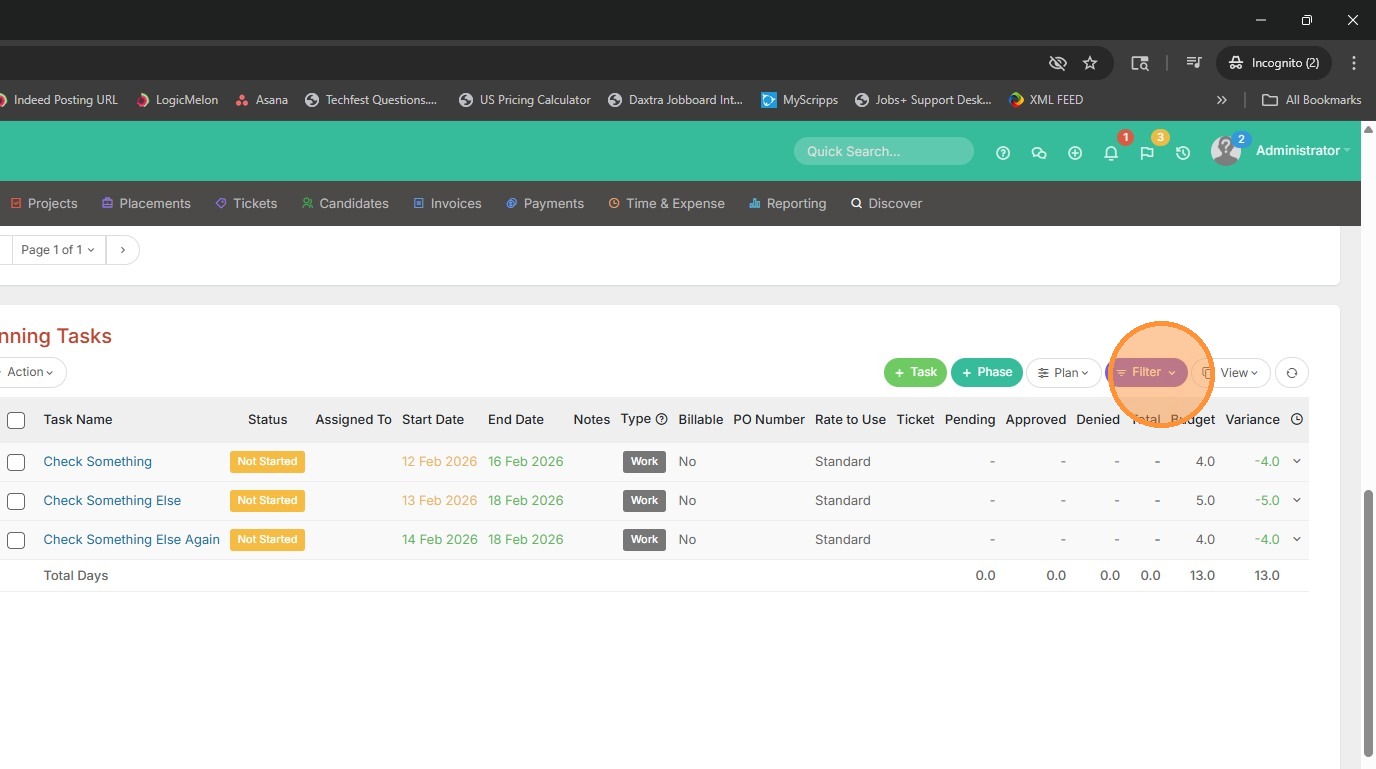The width and height of the screenshot is (1376, 769).
Task: Expand the Check Something Else row chevron
Action: coord(1297,500)
